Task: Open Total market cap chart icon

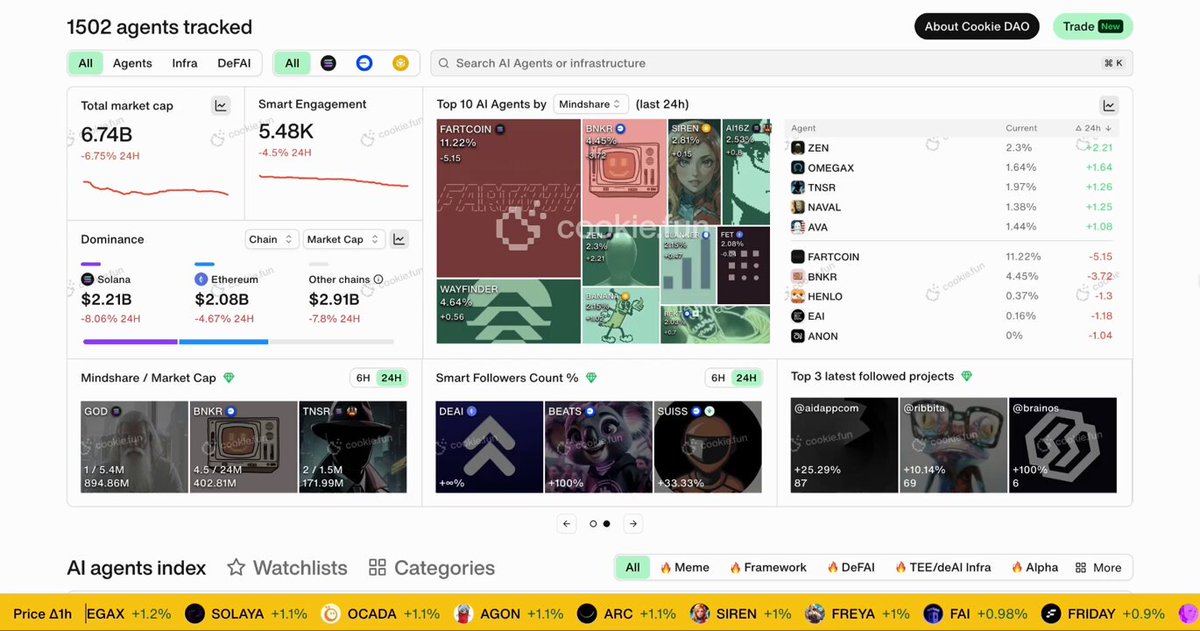Action: tap(221, 105)
